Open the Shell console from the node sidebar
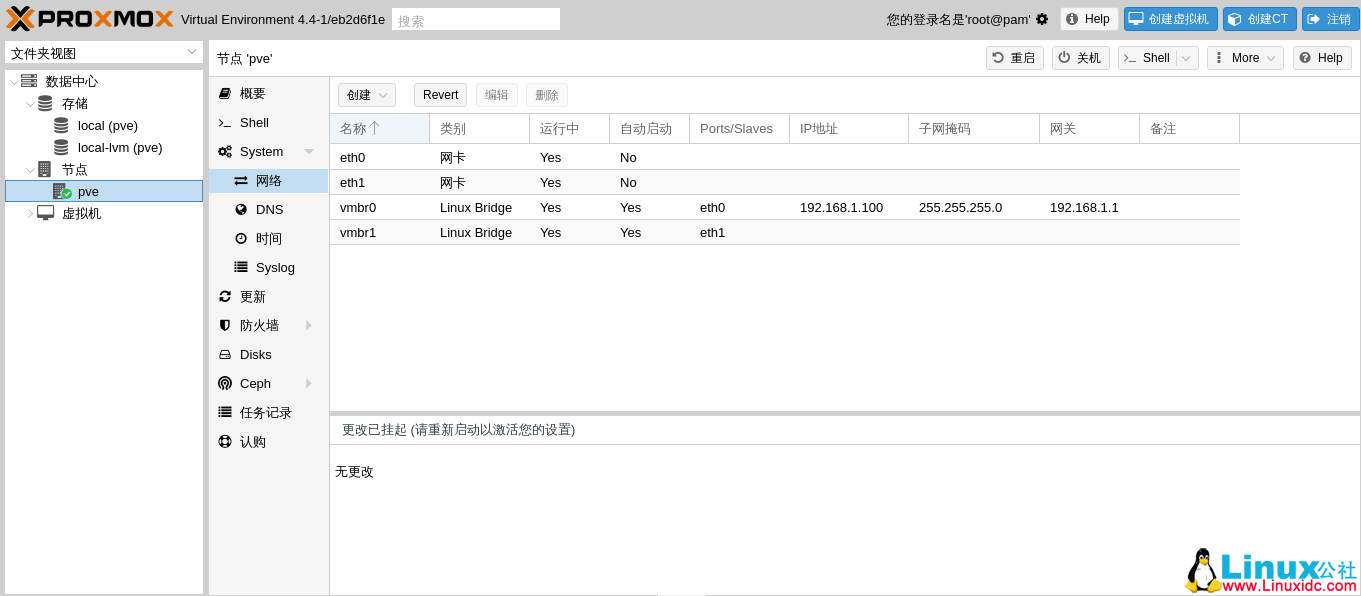Screen dimensions: 1361x596 [253, 122]
